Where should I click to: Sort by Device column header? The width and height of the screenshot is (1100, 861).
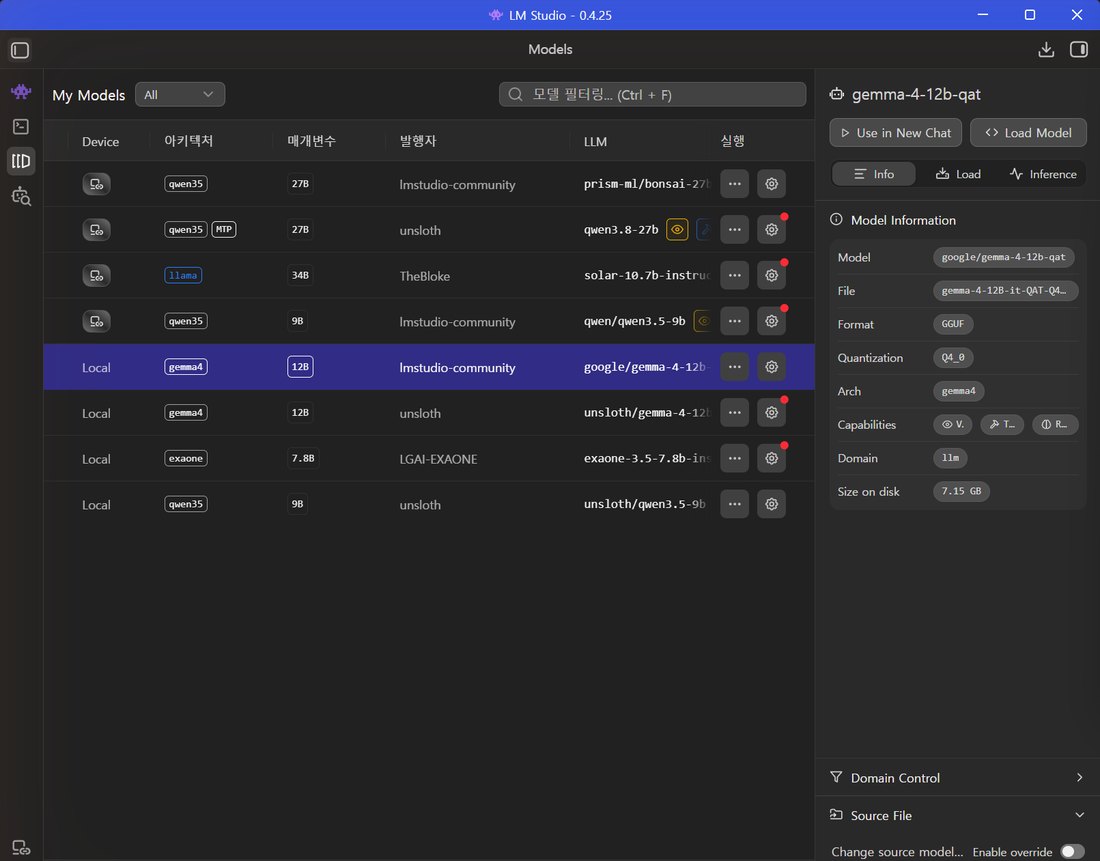[x=100, y=142]
